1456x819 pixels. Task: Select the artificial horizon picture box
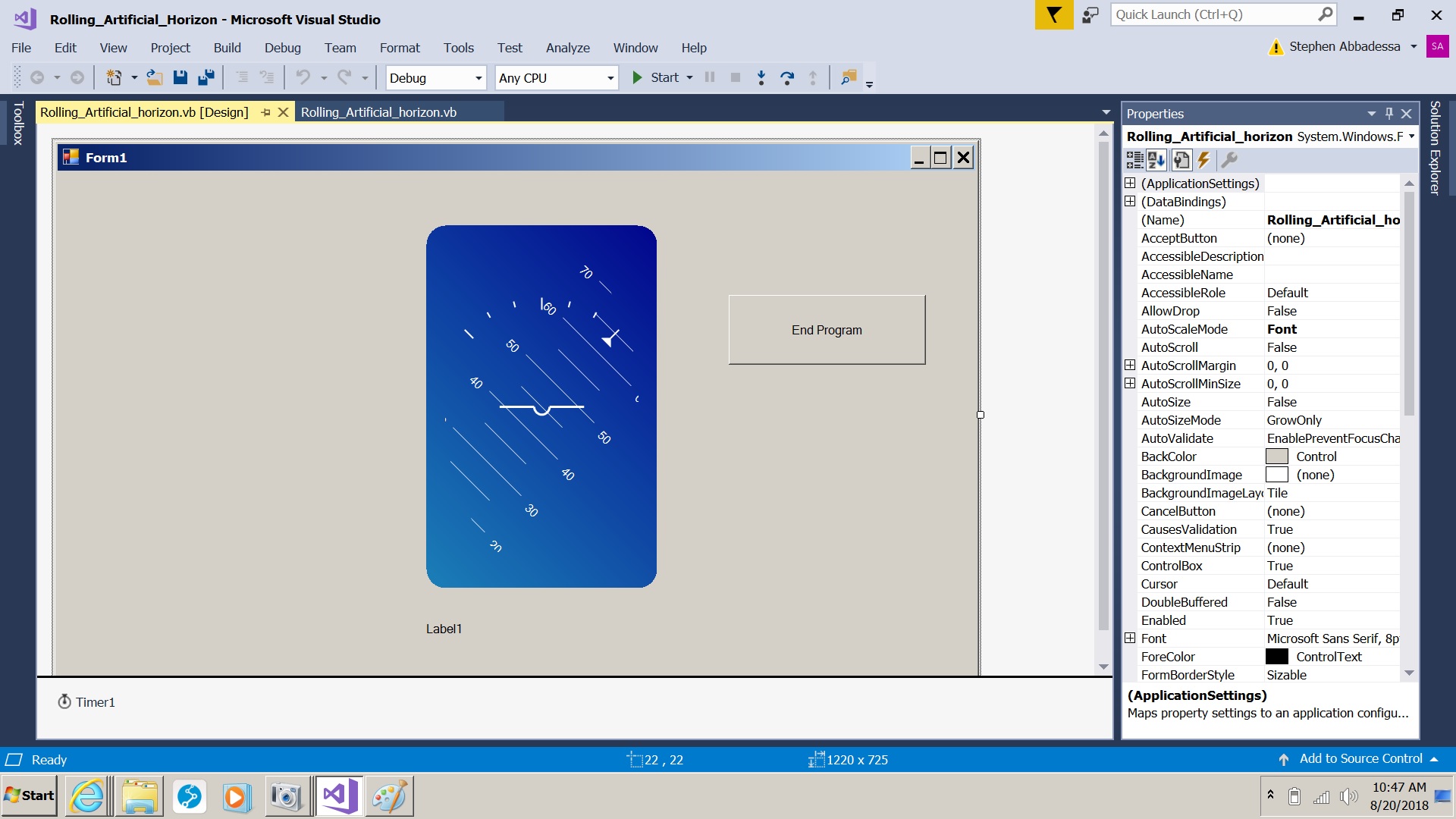[541, 406]
